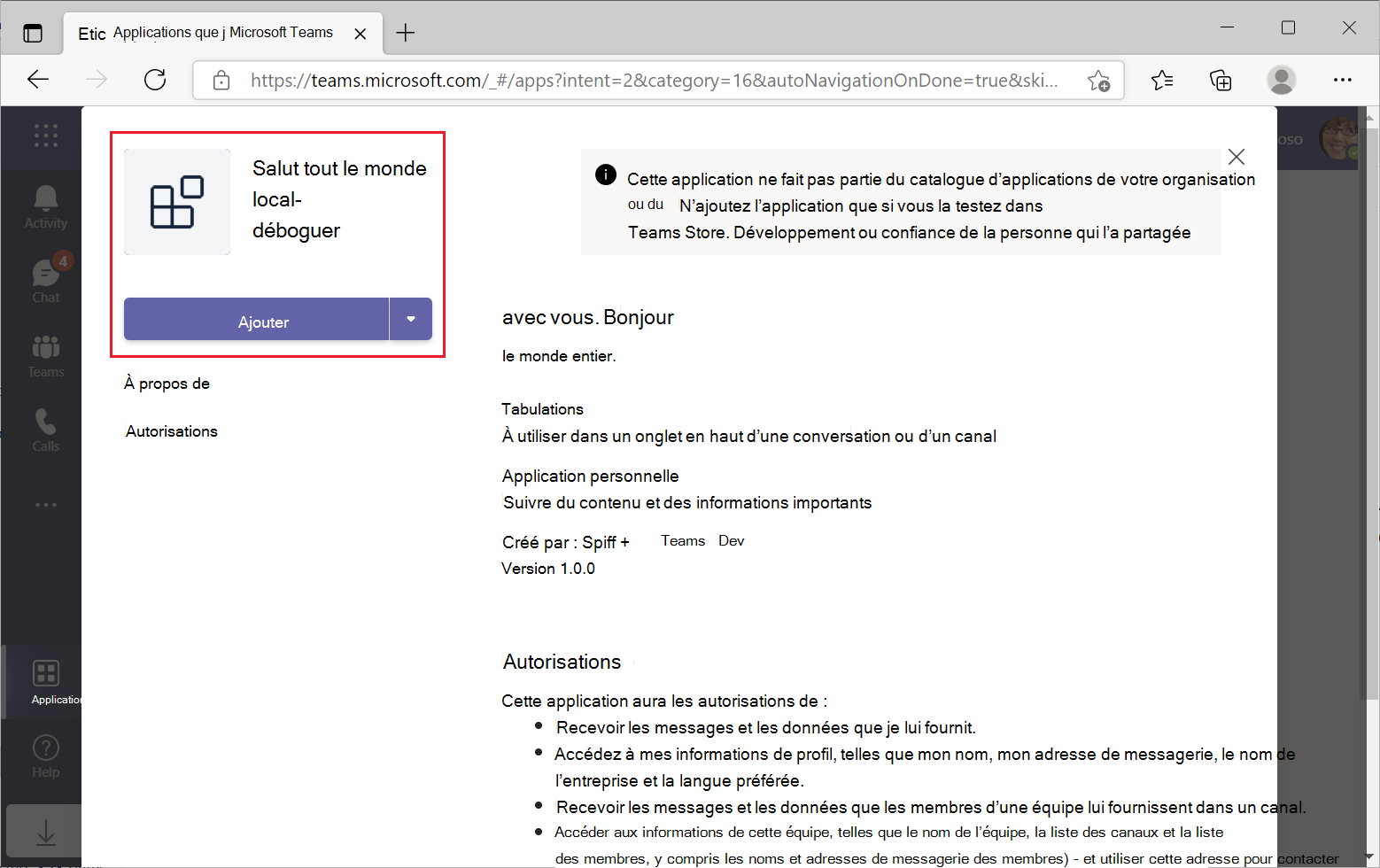This screenshot has height=868, width=1380.
Task: Click the Application personnelle label
Action: pyautogui.click(x=590, y=476)
